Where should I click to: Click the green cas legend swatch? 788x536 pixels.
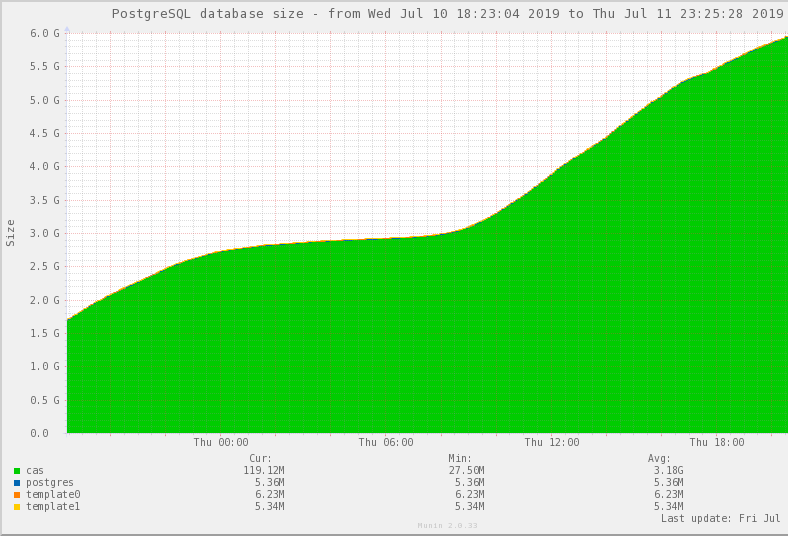tap(17, 470)
